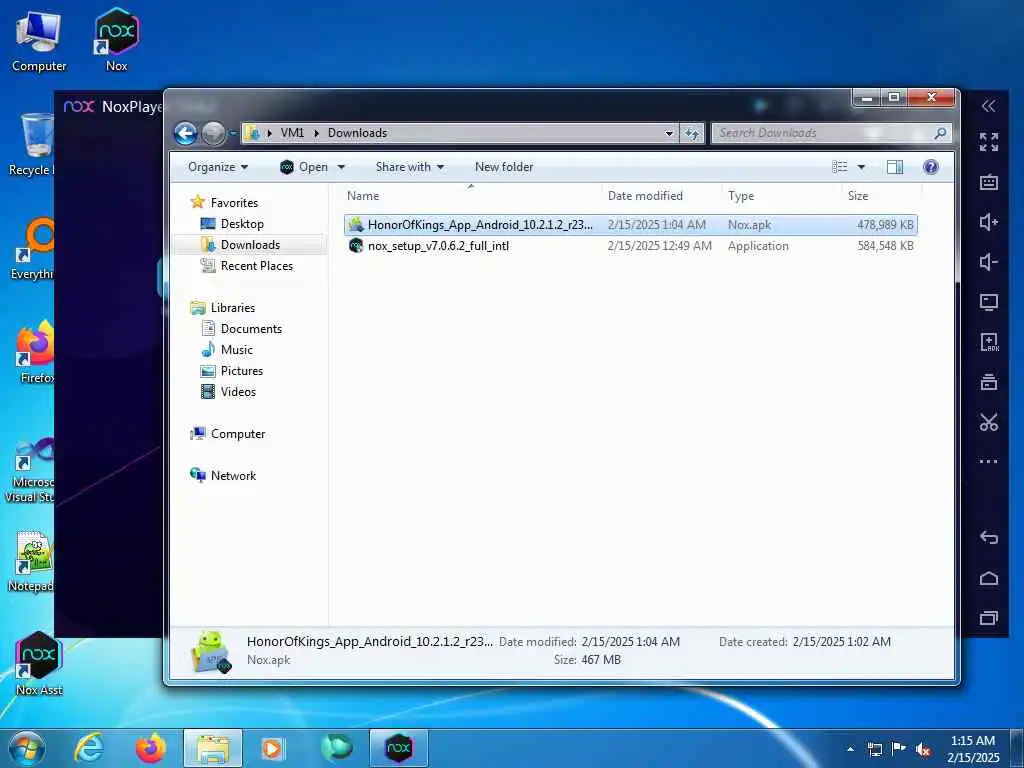1024x768 pixels.
Task: Click NoxPlayer scissors screenshot icon
Action: tap(989, 422)
